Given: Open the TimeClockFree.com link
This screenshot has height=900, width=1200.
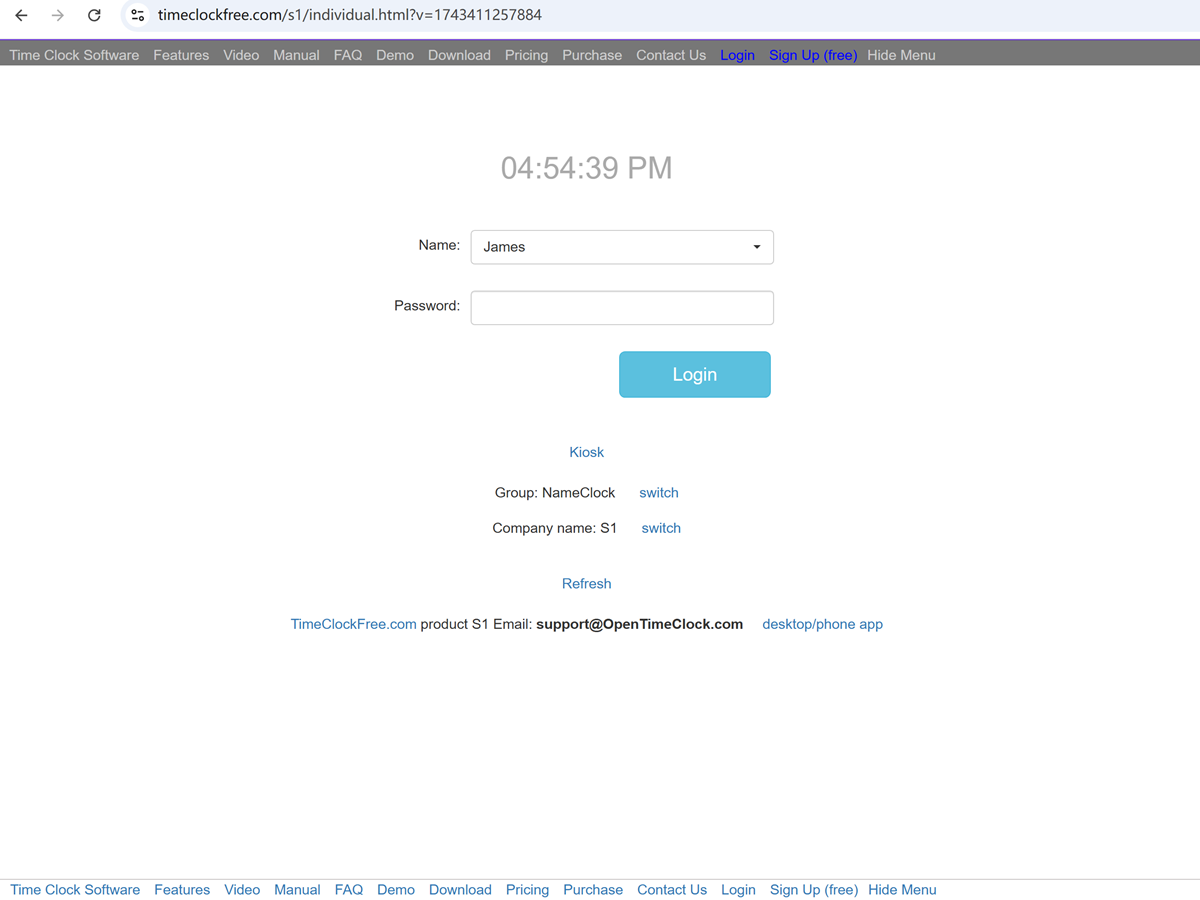Looking at the screenshot, I should click(x=354, y=624).
